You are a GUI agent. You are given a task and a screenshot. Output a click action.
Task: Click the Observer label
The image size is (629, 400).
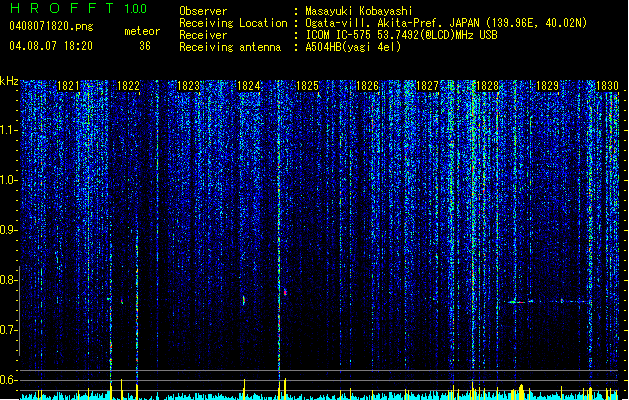[x=203, y=11]
